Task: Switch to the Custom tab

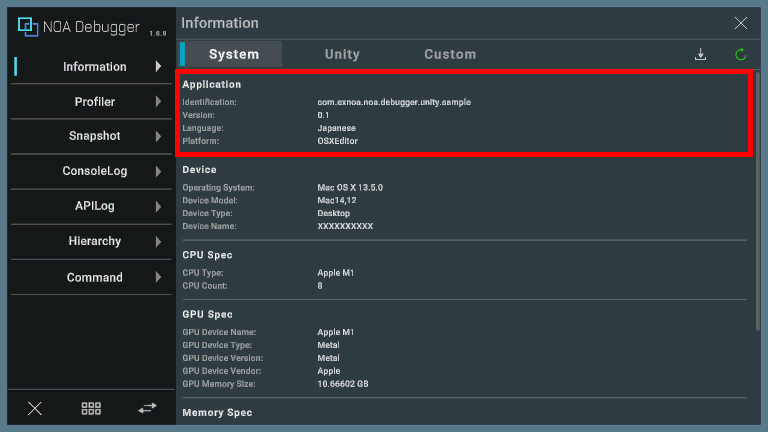Action: (450, 54)
